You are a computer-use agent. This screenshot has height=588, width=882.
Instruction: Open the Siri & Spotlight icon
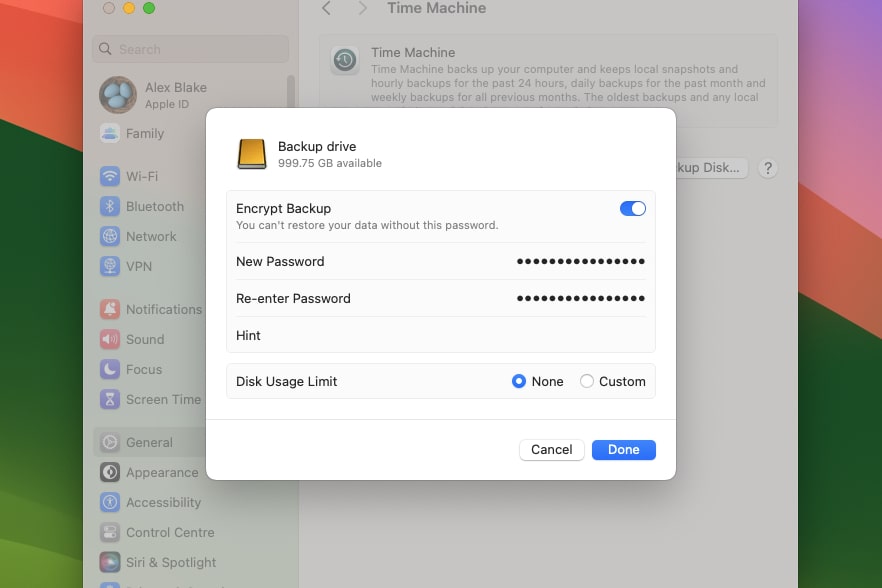(x=110, y=562)
